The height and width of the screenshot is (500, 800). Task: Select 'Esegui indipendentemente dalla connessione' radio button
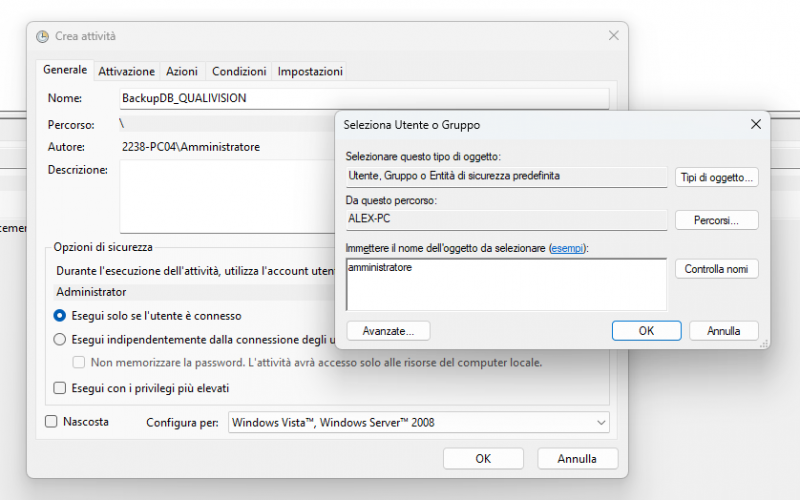60,339
